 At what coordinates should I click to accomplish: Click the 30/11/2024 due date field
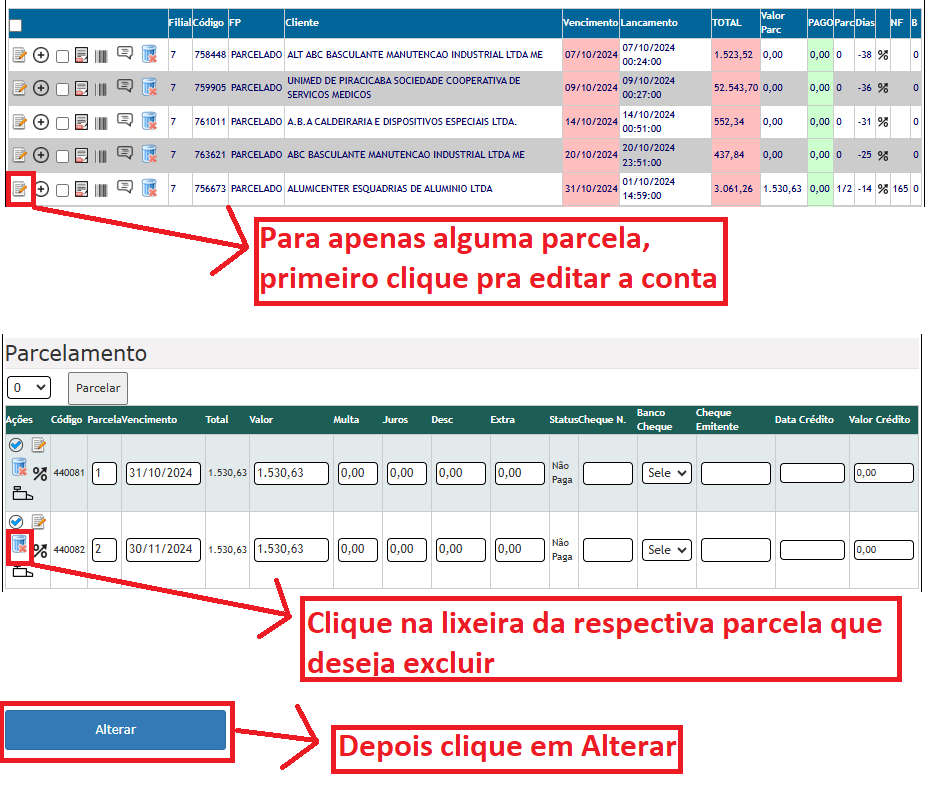coord(163,549)
